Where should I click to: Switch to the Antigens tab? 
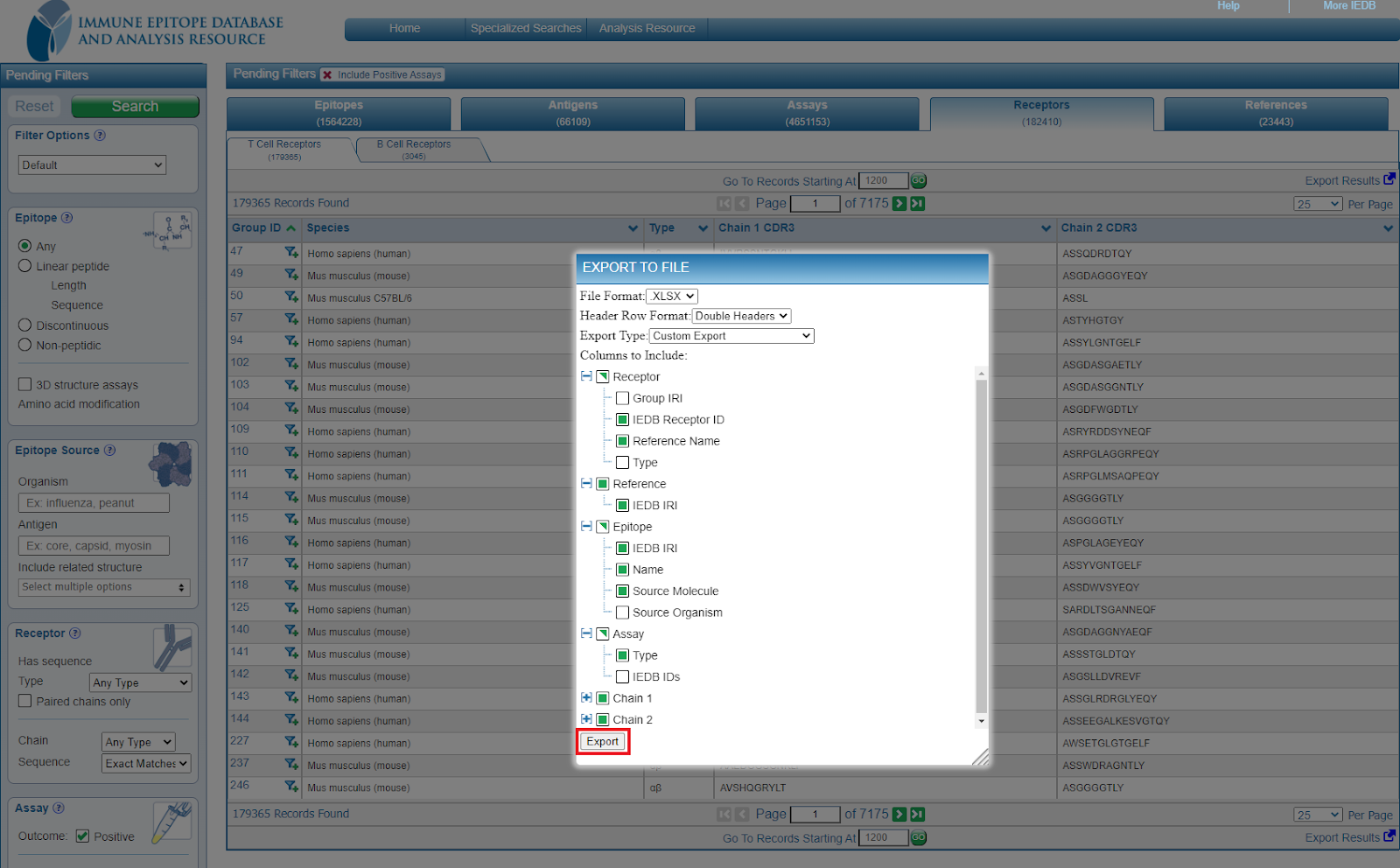click(573, 114)
